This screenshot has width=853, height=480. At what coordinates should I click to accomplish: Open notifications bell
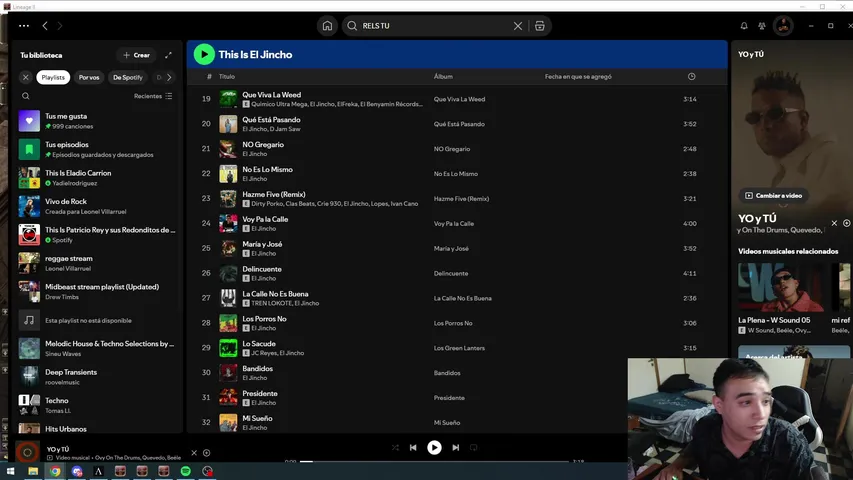click(x=744, y=26)
